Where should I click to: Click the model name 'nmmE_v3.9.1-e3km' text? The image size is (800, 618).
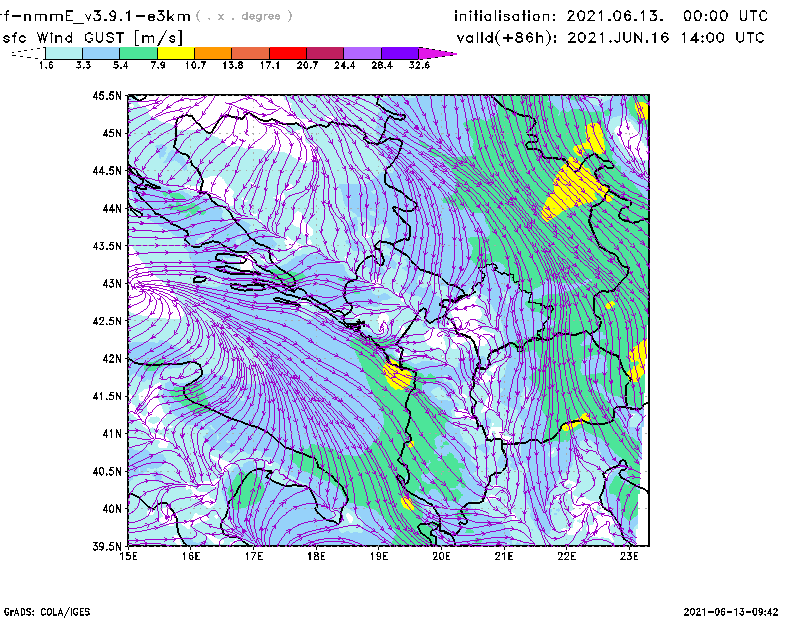point(106,16)
